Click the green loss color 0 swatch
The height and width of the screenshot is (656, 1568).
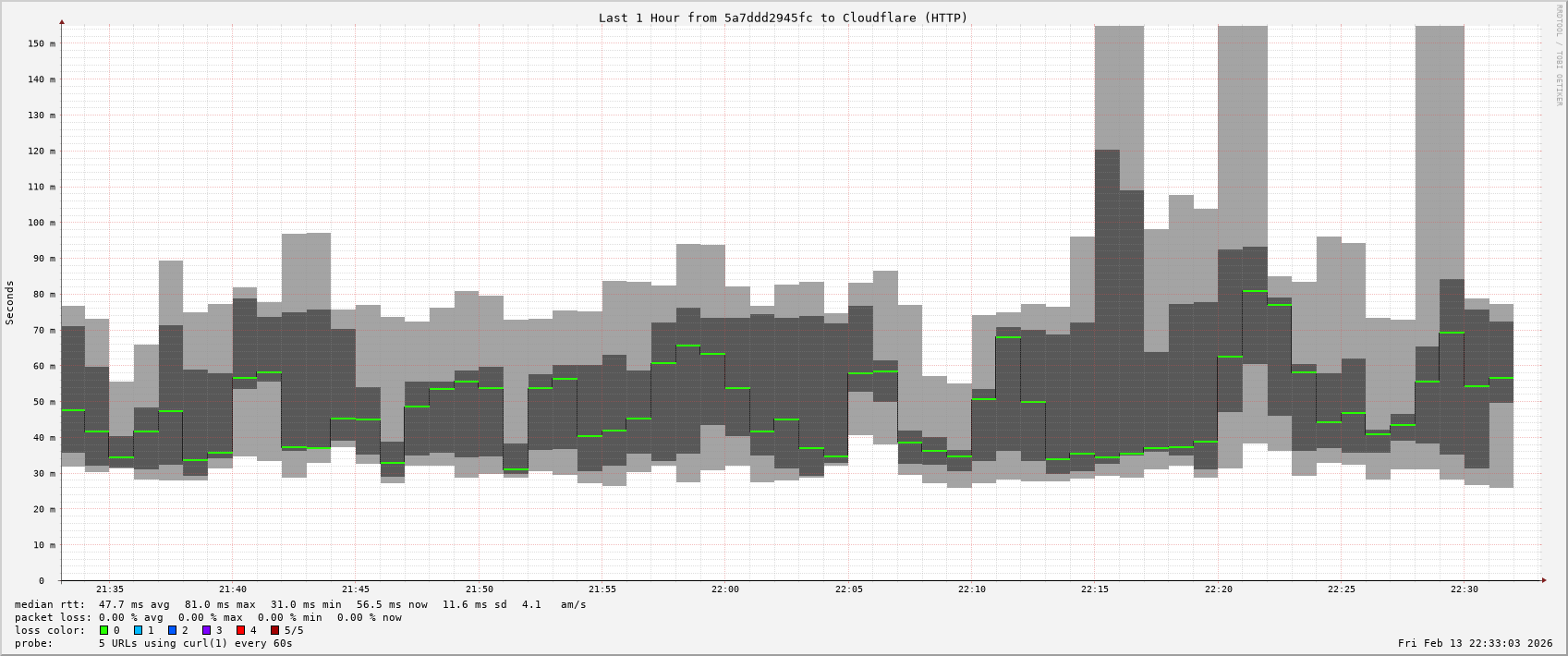[x=103, y=630]
